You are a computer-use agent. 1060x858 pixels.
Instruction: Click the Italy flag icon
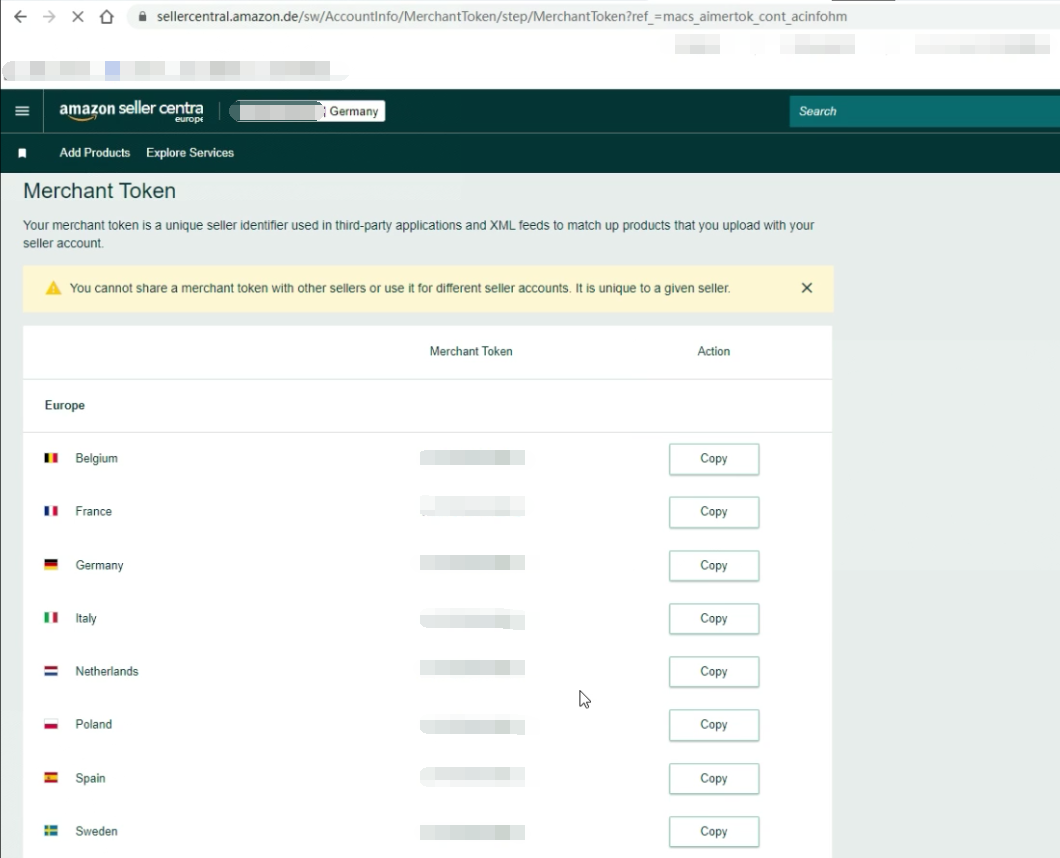pos(51,617)
